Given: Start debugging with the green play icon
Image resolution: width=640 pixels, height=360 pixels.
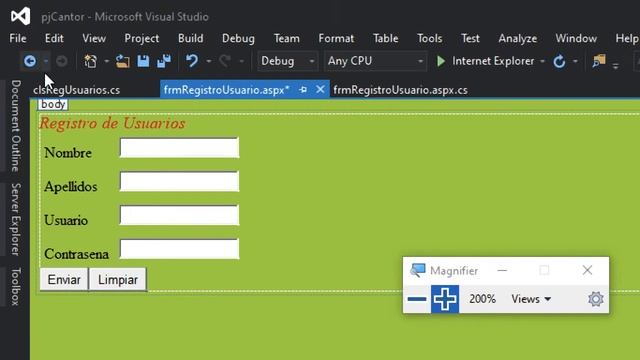Looking at the screenshot, I should click(441, 61).
